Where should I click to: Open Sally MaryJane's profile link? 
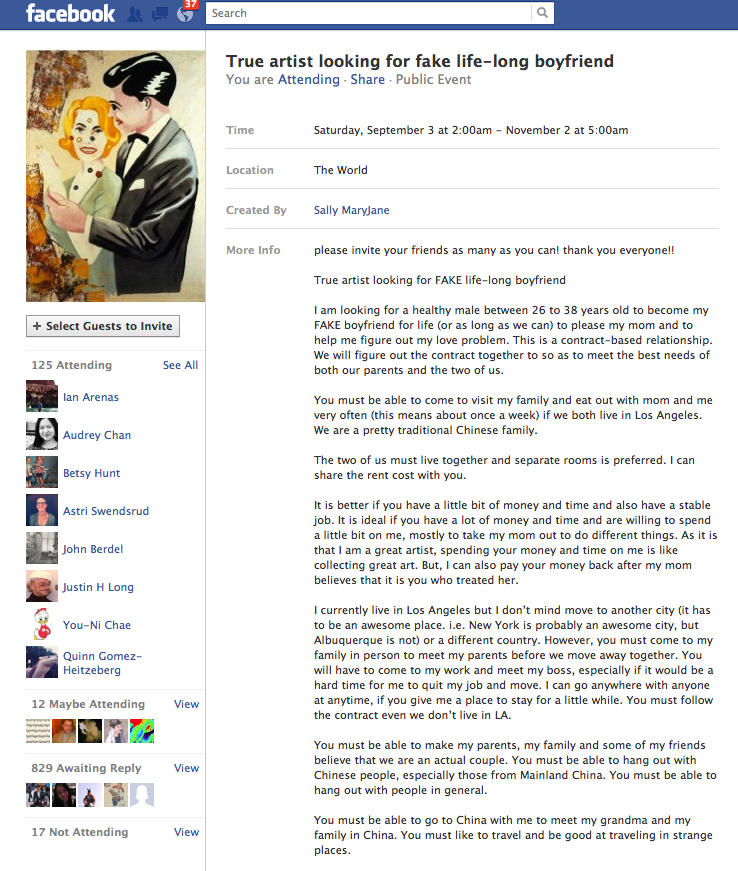[352, 210]
